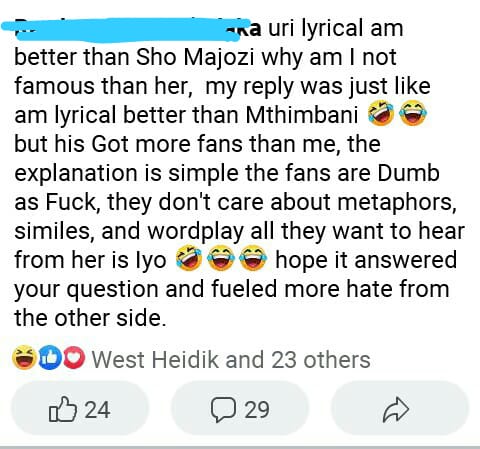The height and width of the screenshot is (449, 480).
Task: Click the middle emoji of the three after Iyo
Action: (221, 259)
